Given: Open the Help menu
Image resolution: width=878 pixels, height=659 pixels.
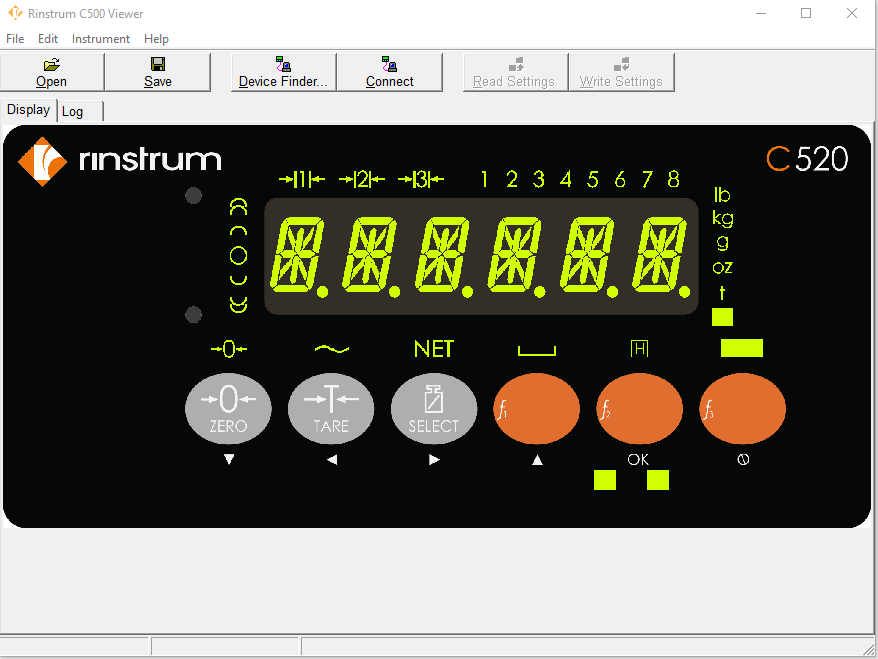Looking at the screenshot, I should [x=156, y=39].
